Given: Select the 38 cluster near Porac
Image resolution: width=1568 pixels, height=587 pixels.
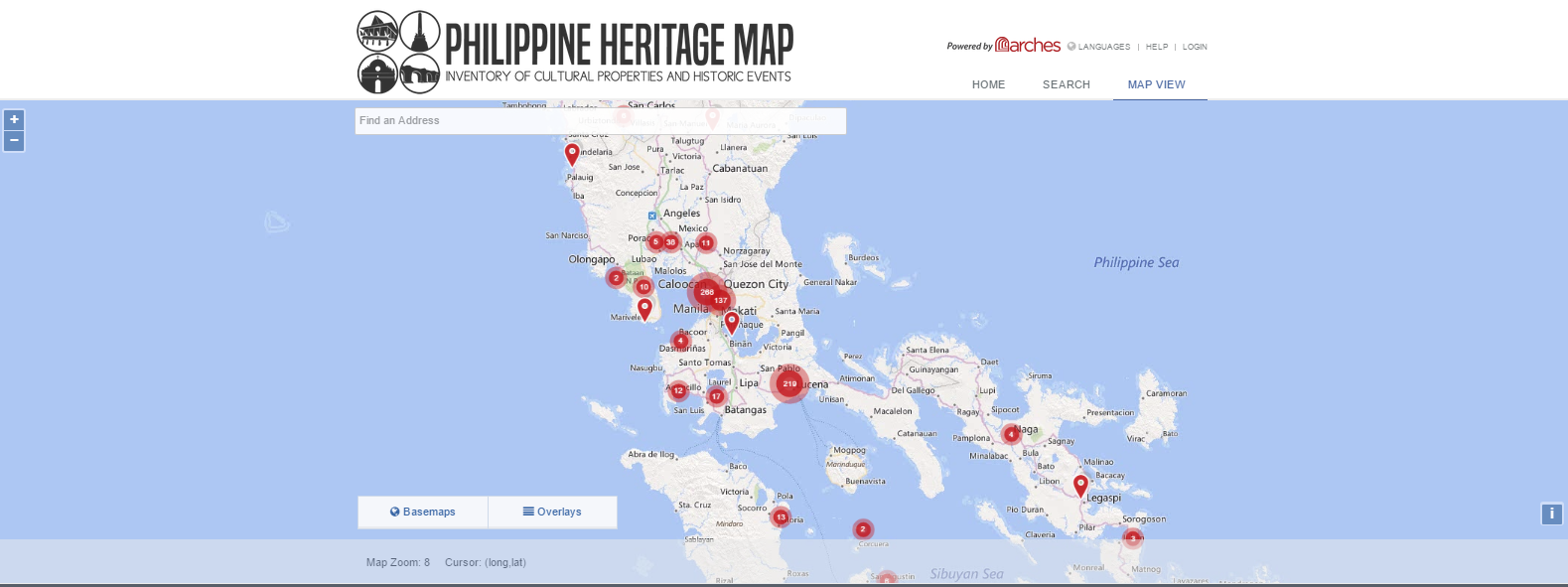Looking at the screenshot, I should pos(670,241).
